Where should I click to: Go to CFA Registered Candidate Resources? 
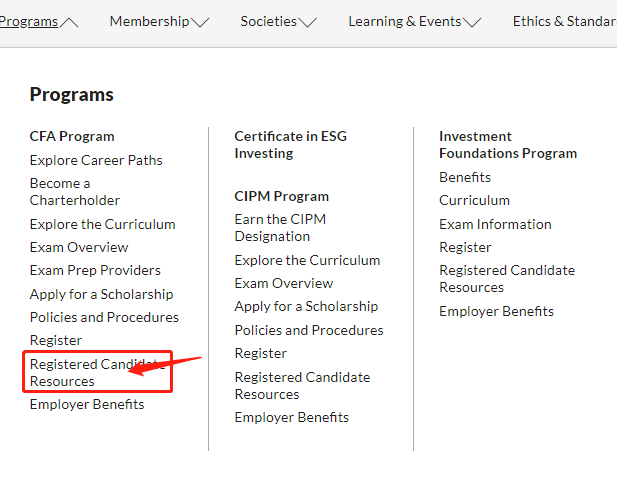point(90,372)
